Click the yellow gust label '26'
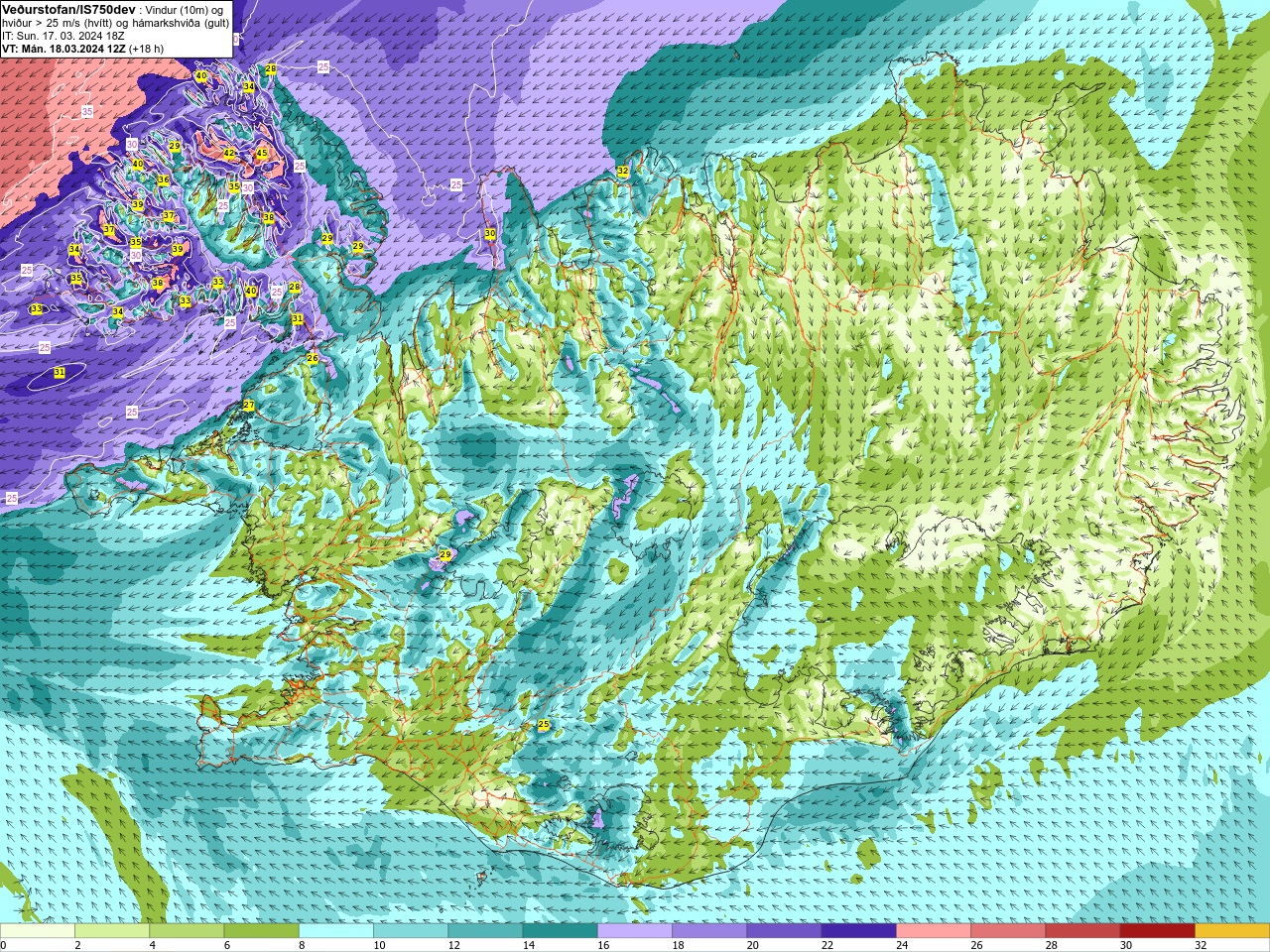 [312, 358]
